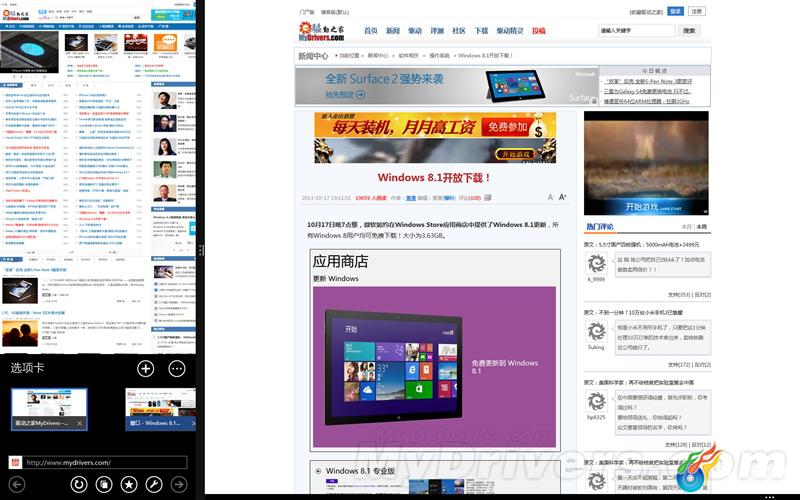
Task: Focus the address bar showing mydrivers.com
Action: pos(105,462)
